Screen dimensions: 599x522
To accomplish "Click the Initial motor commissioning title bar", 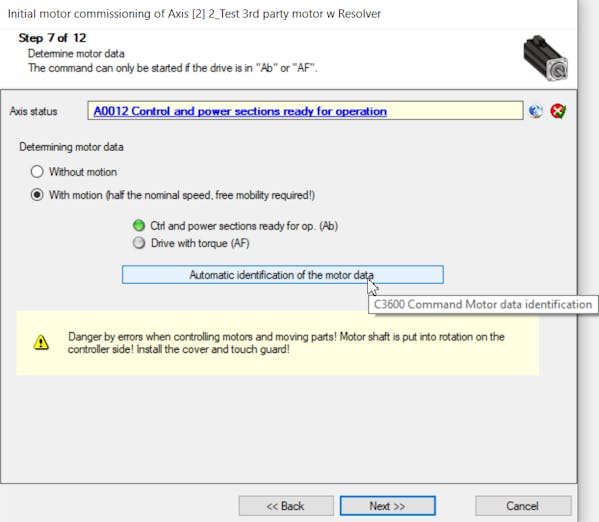I will point(194,14).
